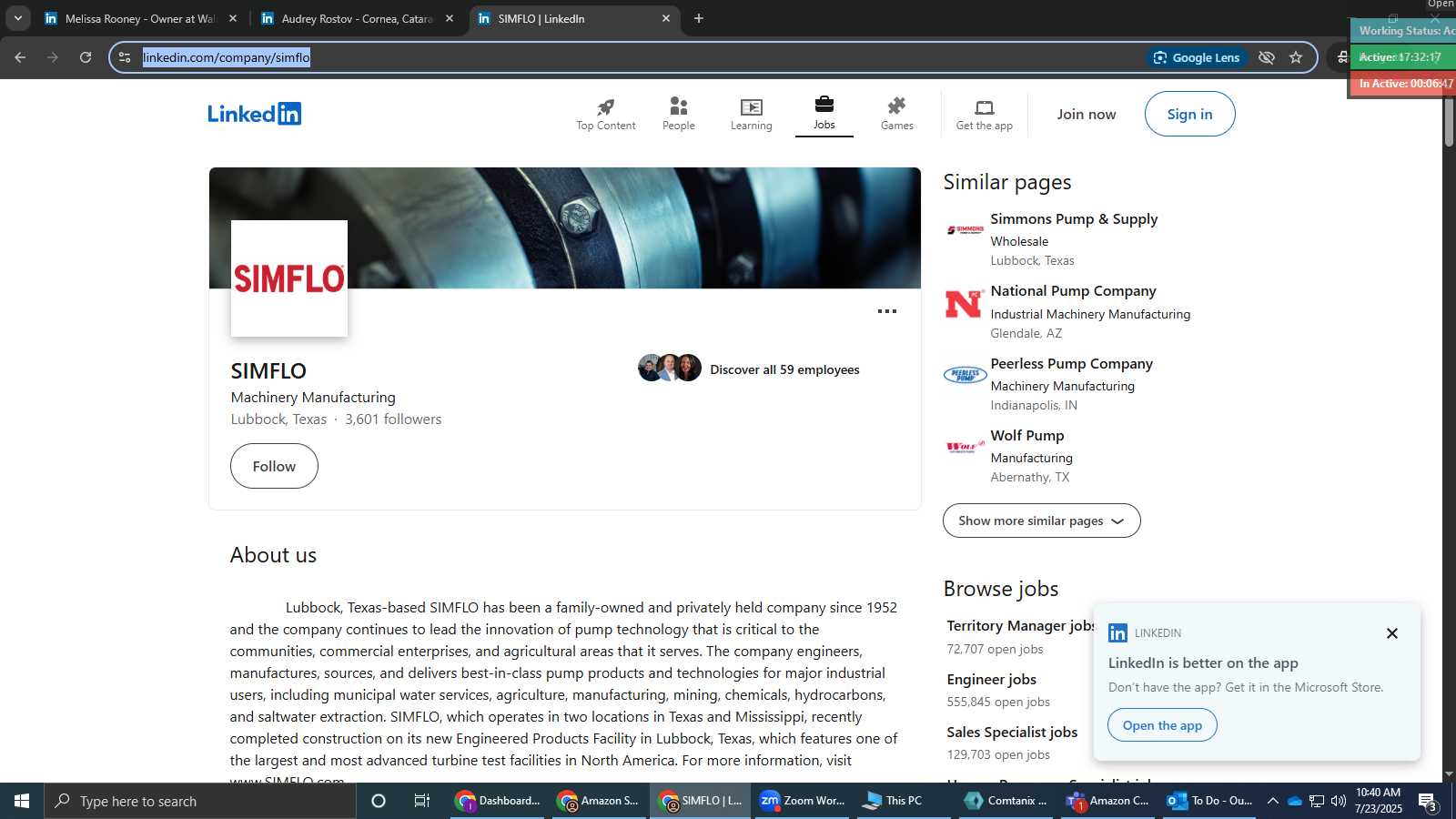Image resolution: width=1456 pixels, height=819 pixels.
Task: Go to the People section
Action: (678, 115)
